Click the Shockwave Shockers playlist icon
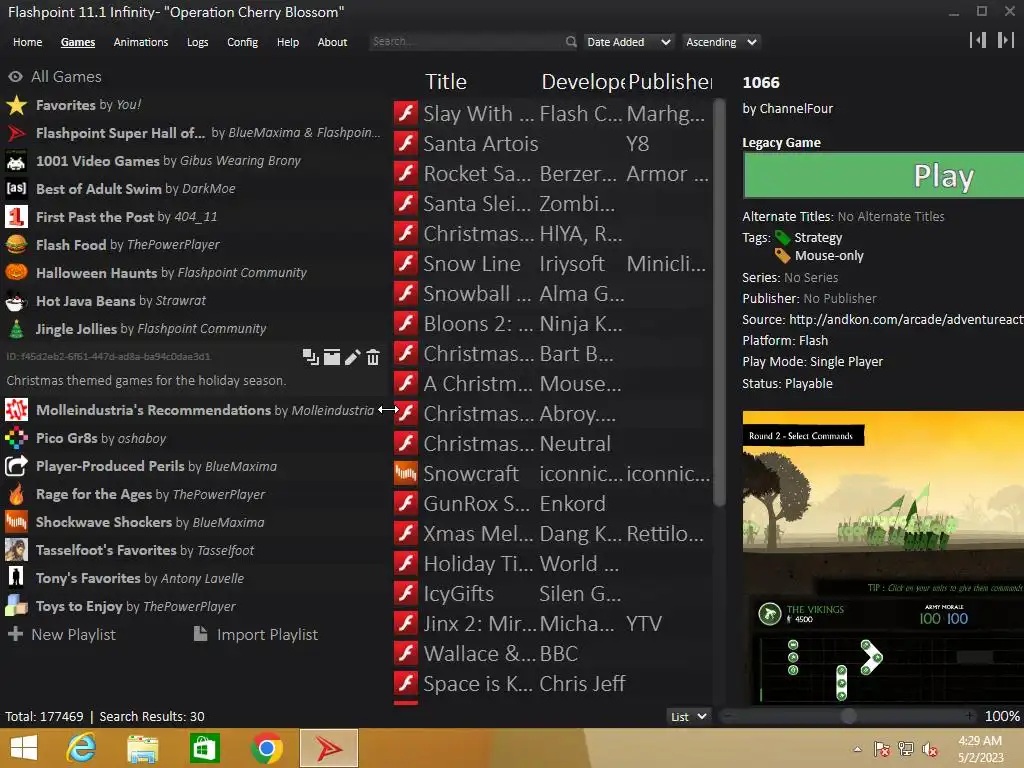1024x768 pixels. click(16, 522)
